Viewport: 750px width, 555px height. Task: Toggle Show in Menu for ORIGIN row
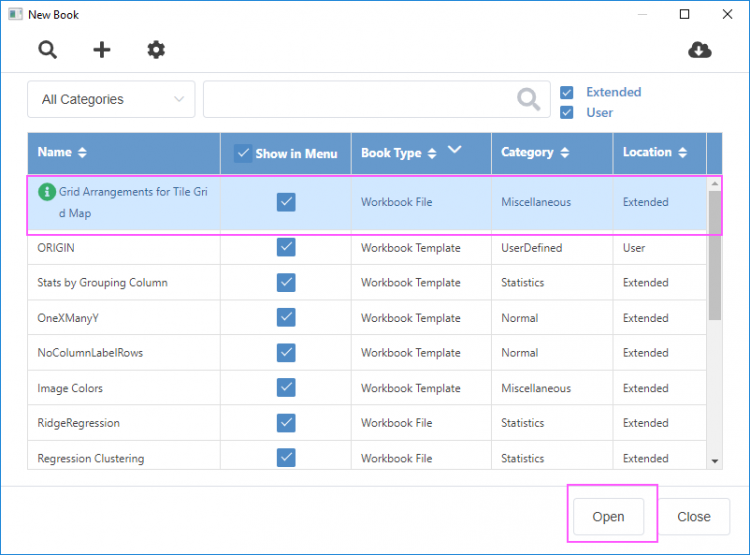(286, 247)
